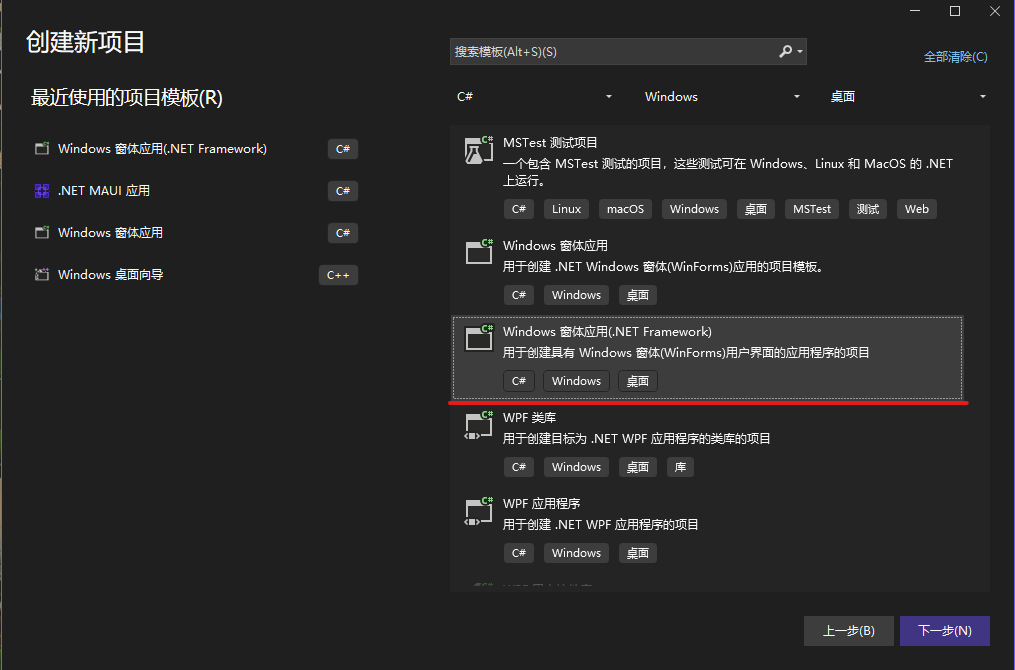The height and width of the screenshot is (670, 1015).
Task: Click C# badge beside .NET MAUI 应用
Action: tap(342, 191)
